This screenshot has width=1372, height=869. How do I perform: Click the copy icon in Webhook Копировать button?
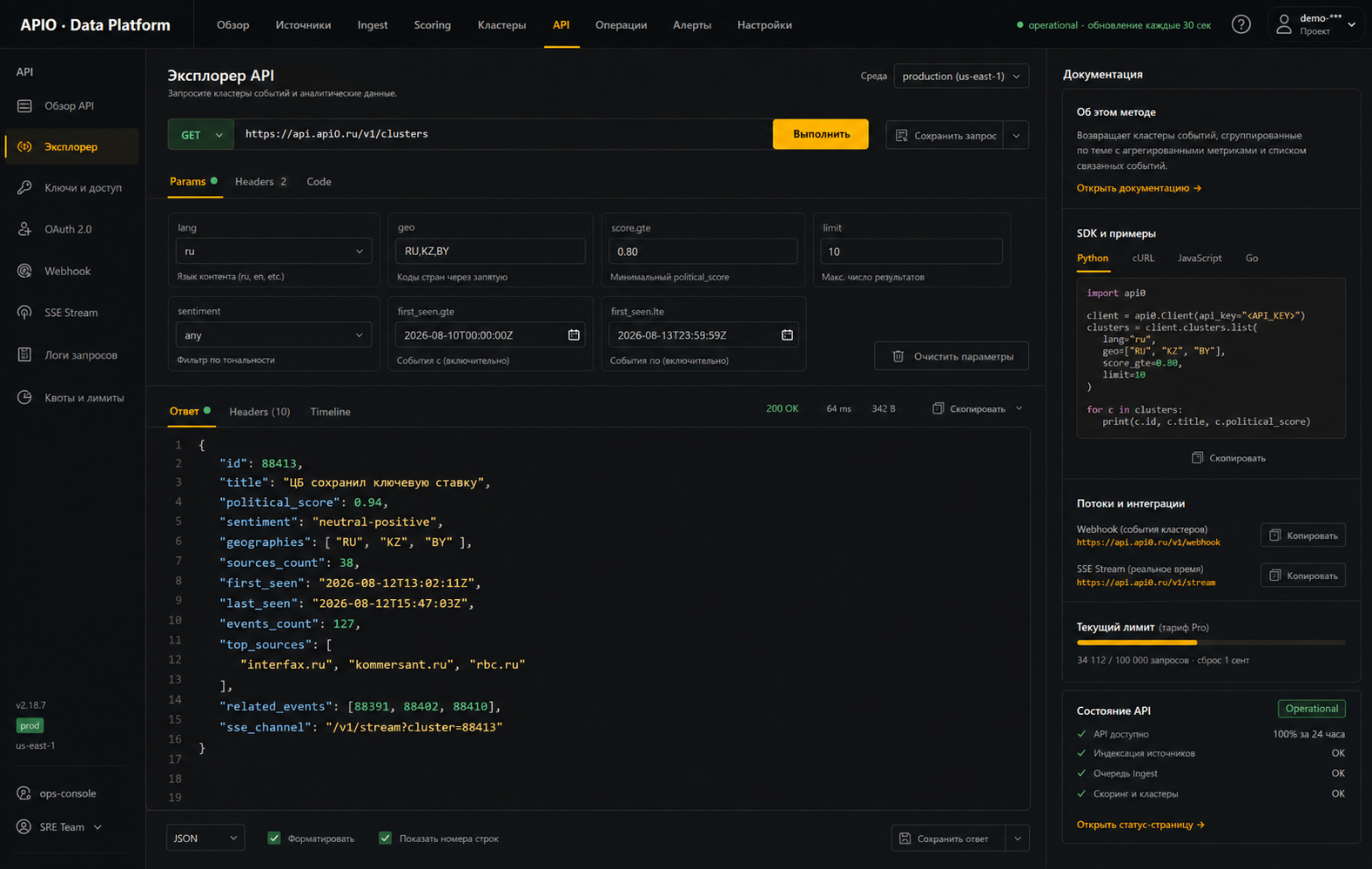click(x=1275, y=536)
